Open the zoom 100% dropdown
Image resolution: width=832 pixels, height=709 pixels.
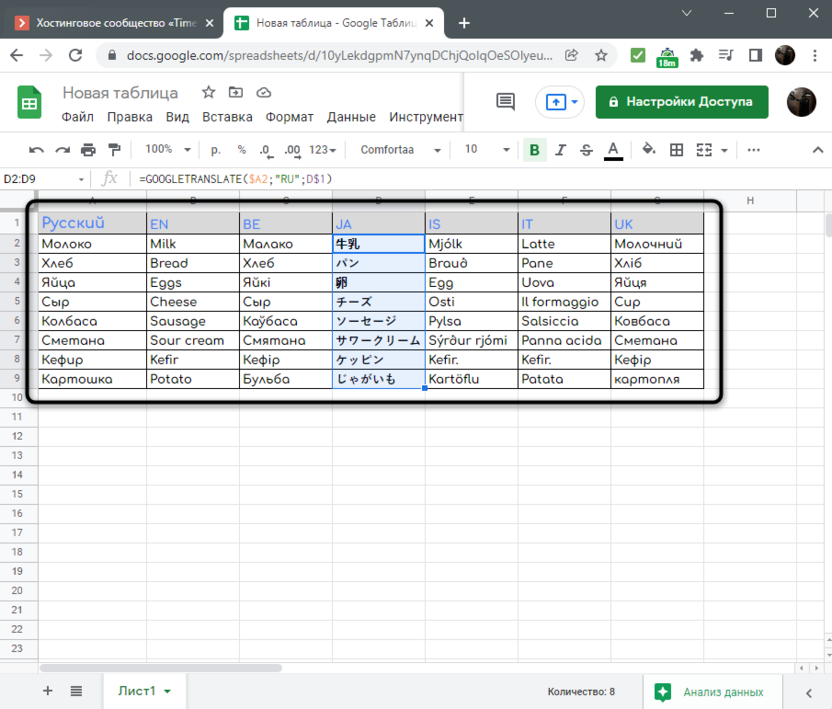click(x=166, y=150)
